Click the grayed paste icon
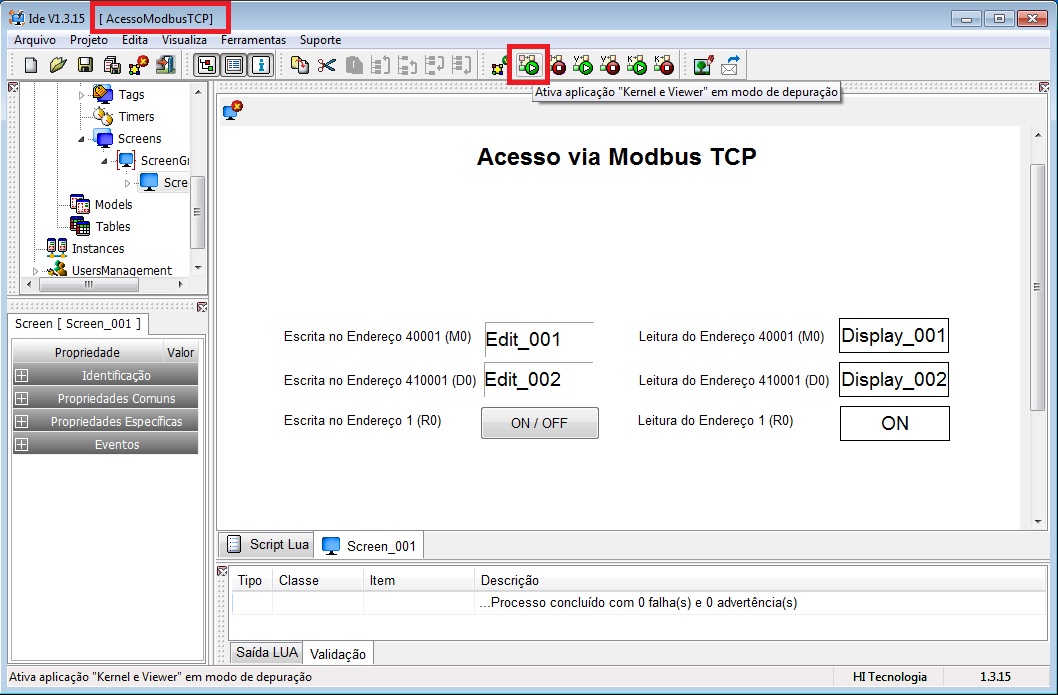 point(354,65)
